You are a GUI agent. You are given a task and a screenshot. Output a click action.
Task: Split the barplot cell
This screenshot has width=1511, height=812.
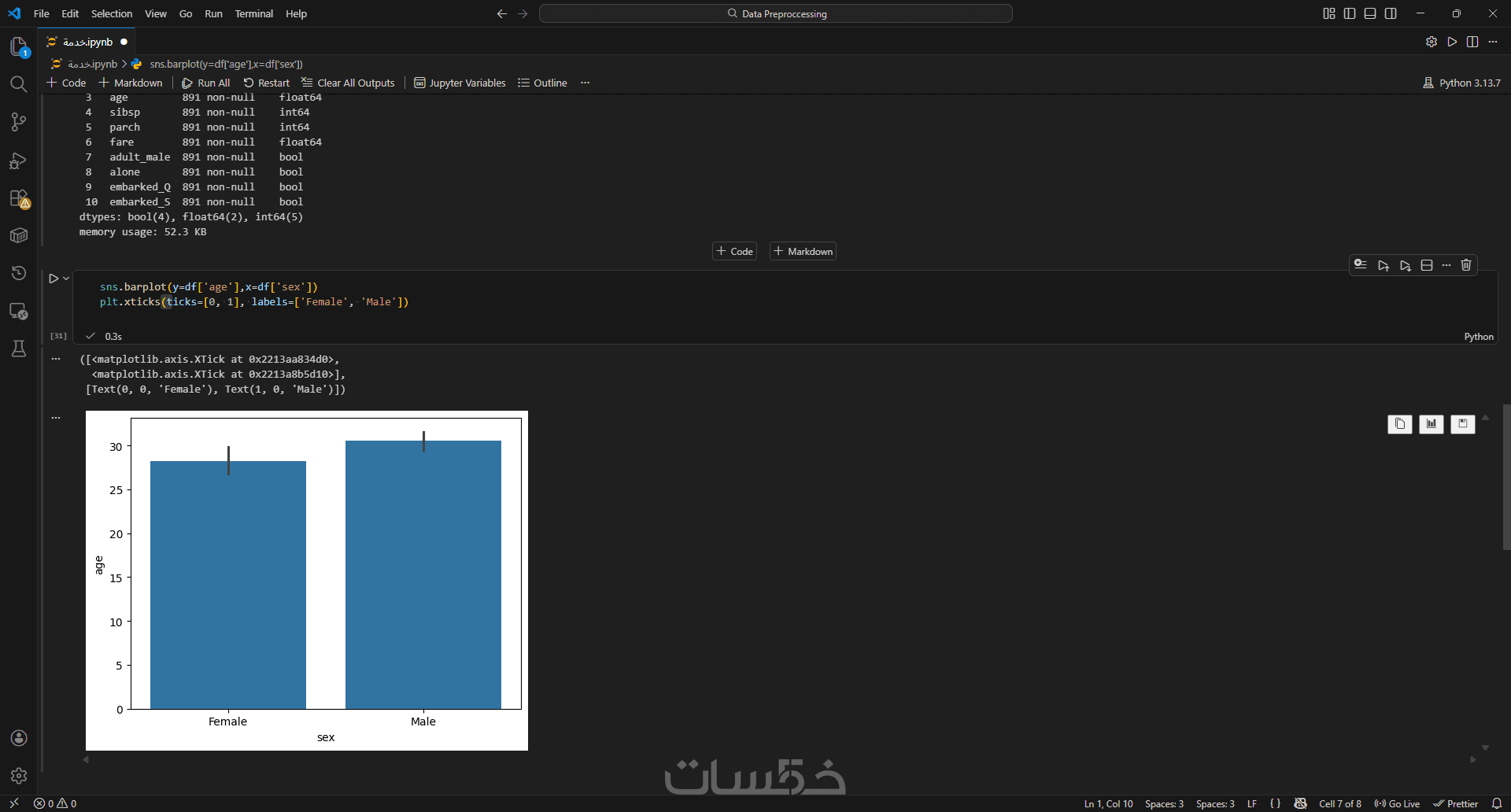pyautogui.click(x=1427, y=265)
